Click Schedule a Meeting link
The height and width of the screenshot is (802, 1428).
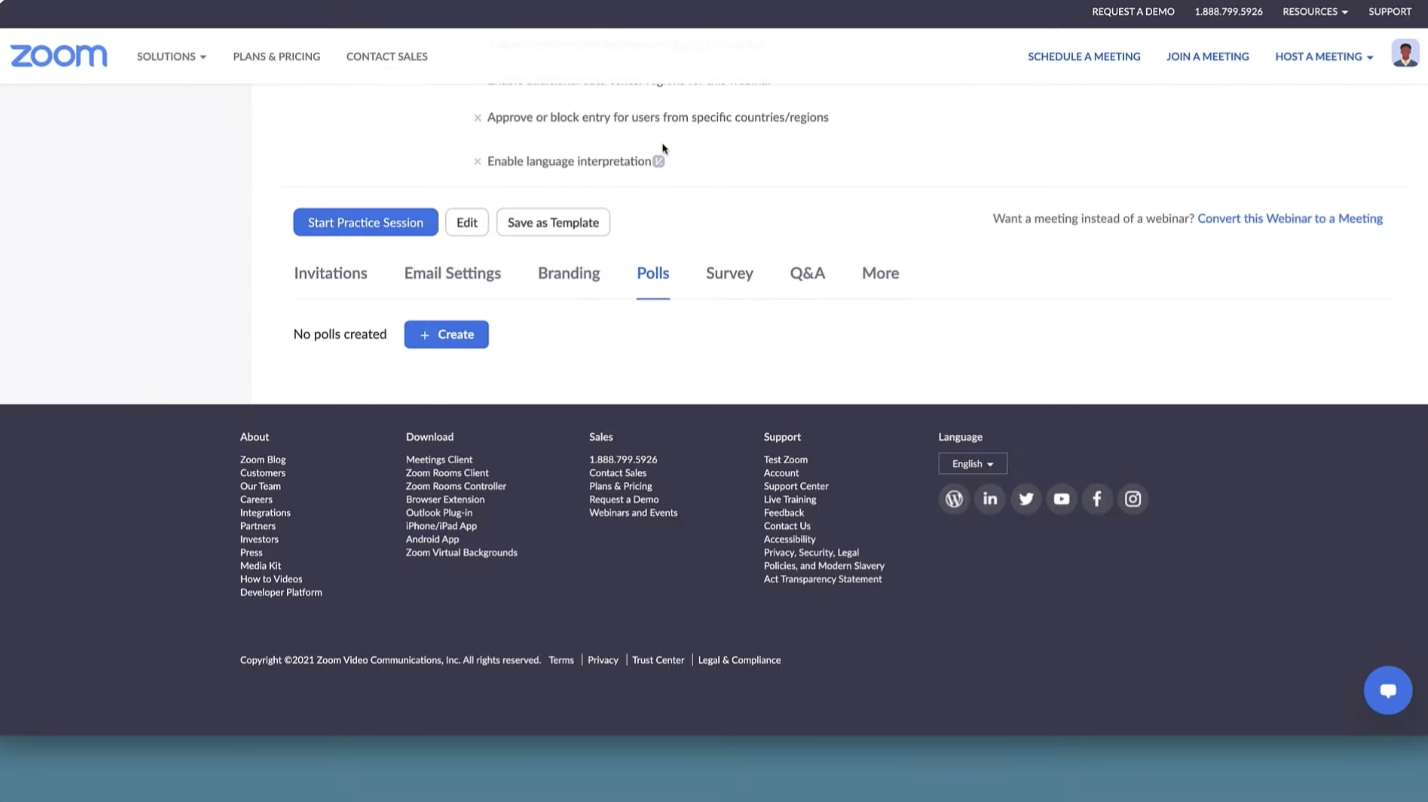point(1084,57)
